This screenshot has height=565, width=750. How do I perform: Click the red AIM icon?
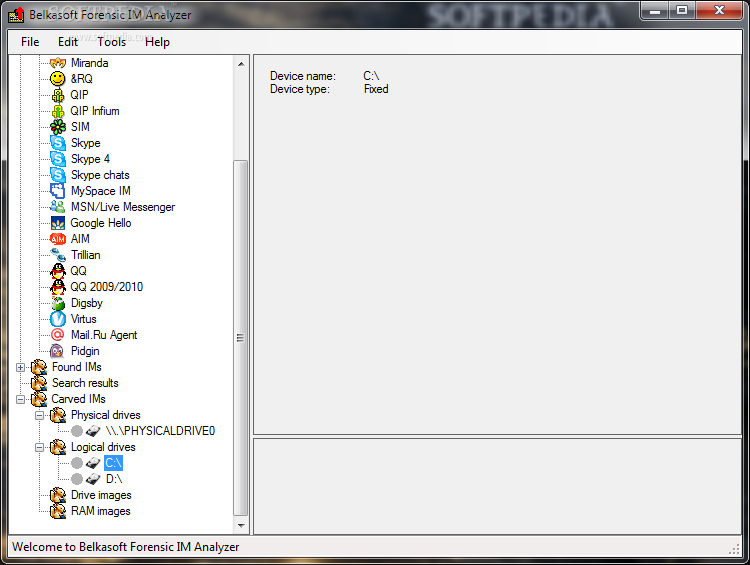(58, 239)
